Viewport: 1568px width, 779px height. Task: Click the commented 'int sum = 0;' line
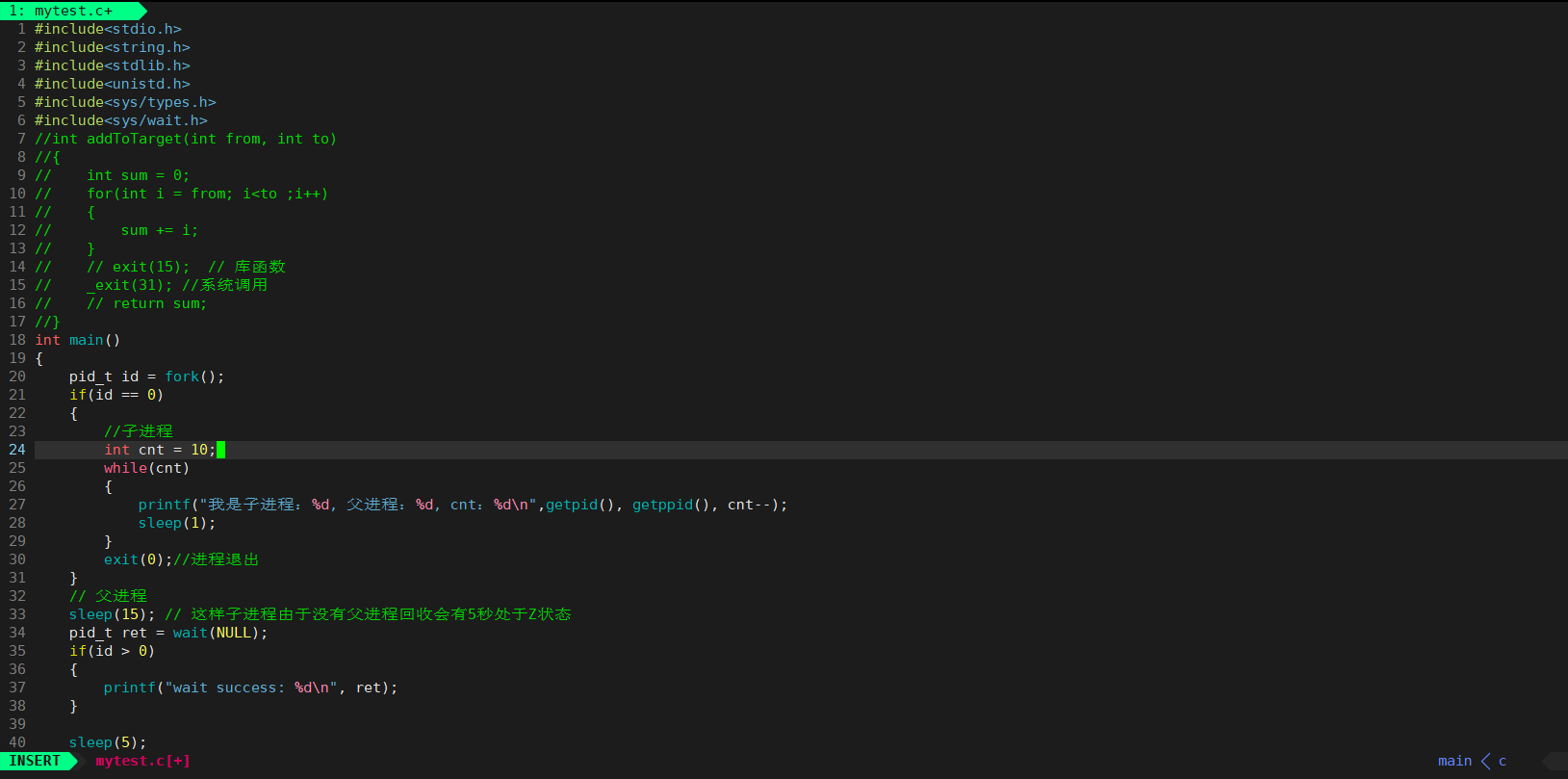click(113, 175)
